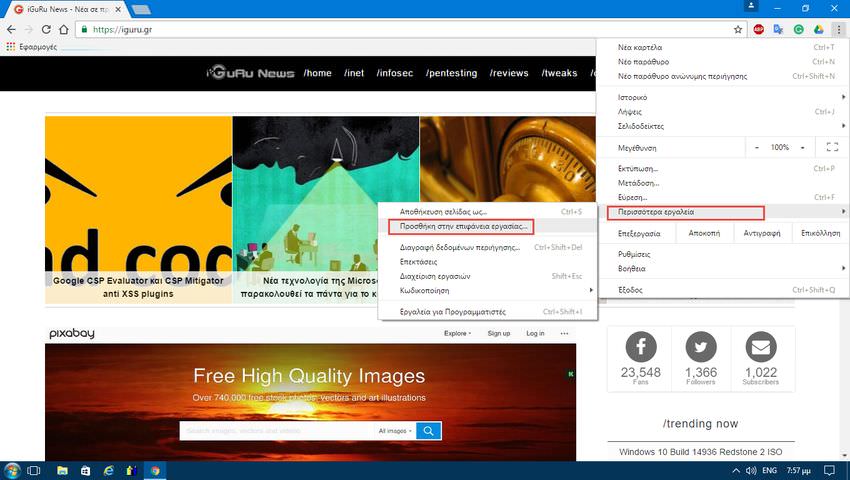Click the Facebook fans circle icon

[x=640, y=348]
